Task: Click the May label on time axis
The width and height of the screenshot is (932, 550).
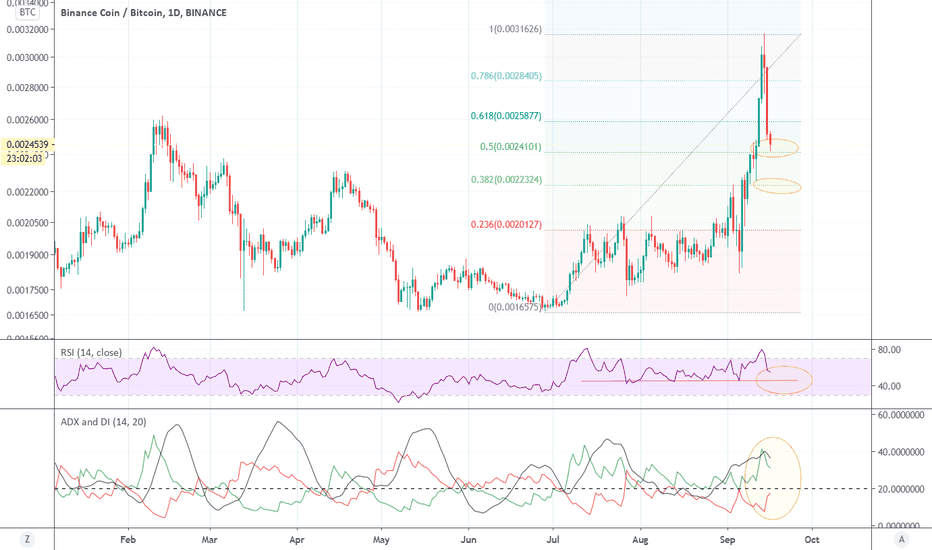Action: tap(381, 539)
